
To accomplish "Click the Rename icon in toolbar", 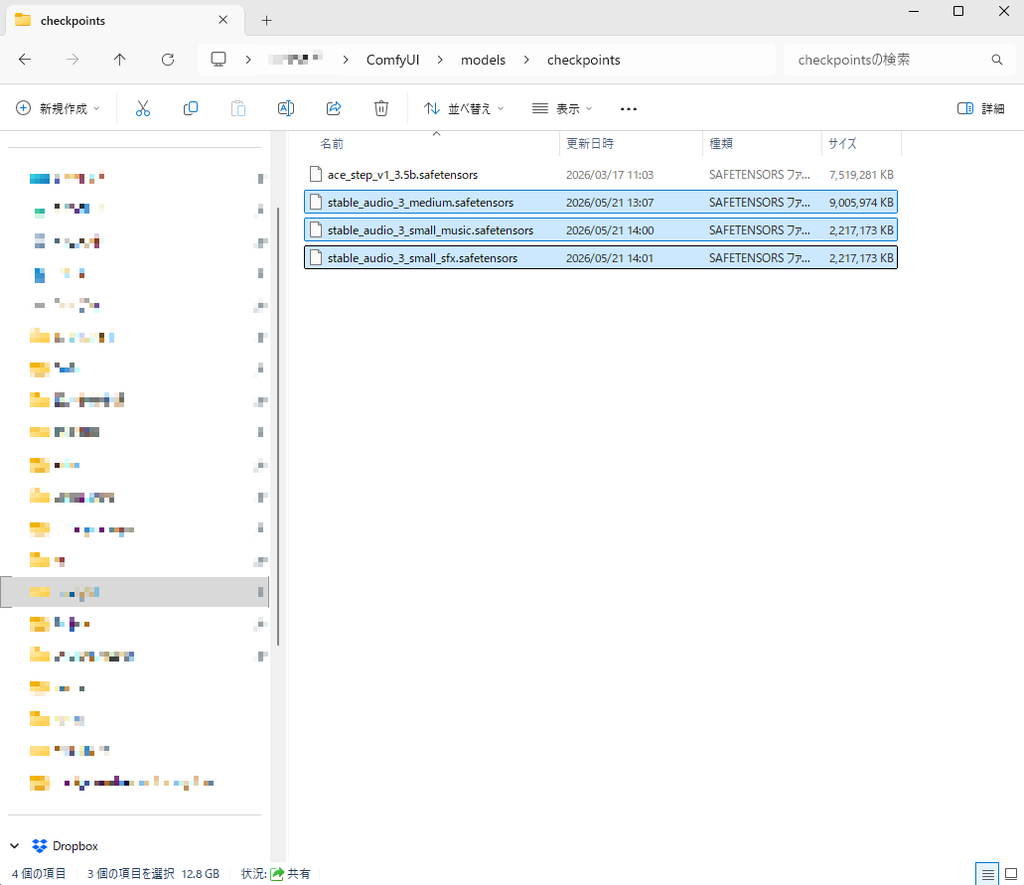I will coord(286,108).
